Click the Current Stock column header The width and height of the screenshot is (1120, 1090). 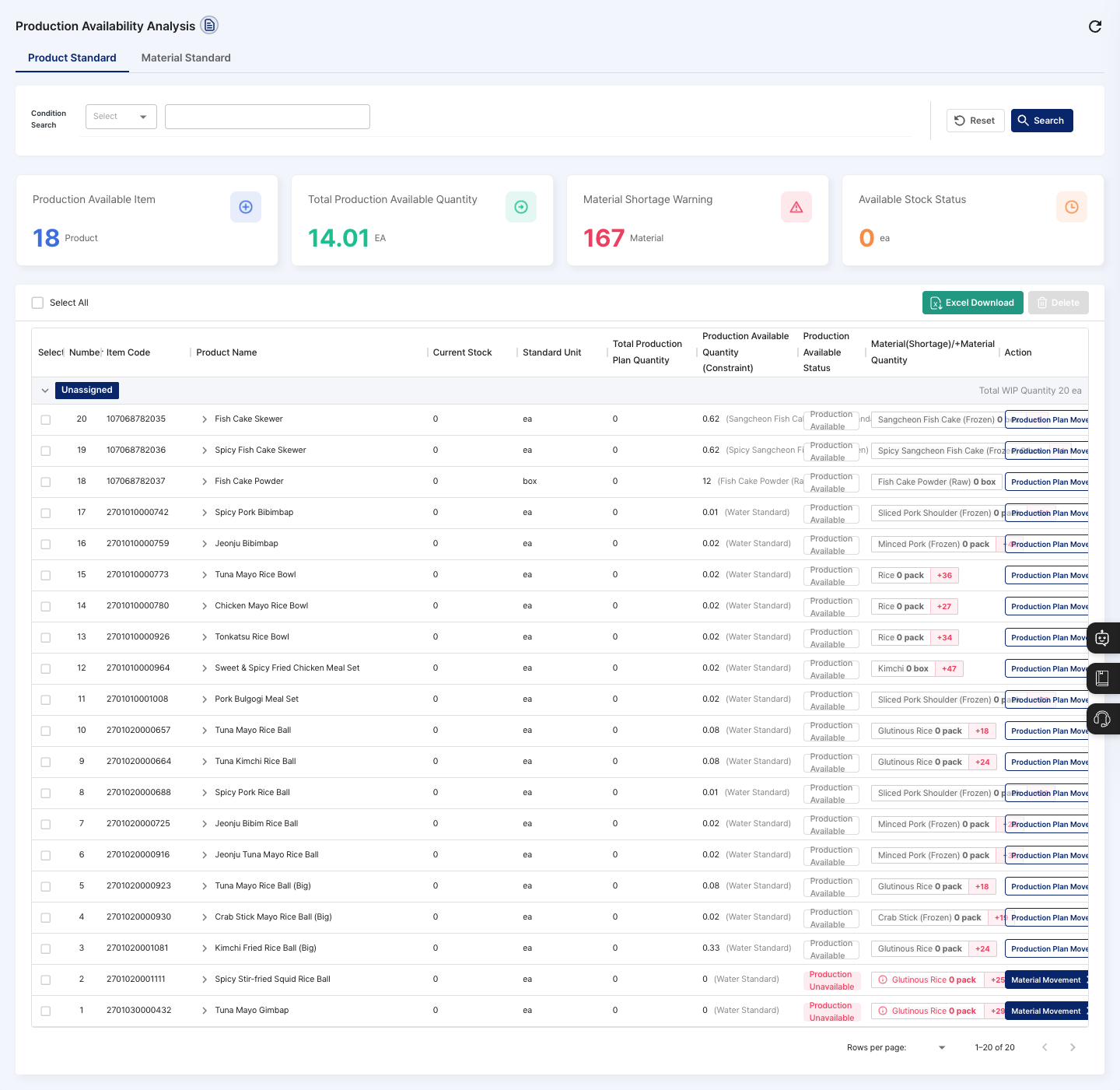click(x=463, y=352)
